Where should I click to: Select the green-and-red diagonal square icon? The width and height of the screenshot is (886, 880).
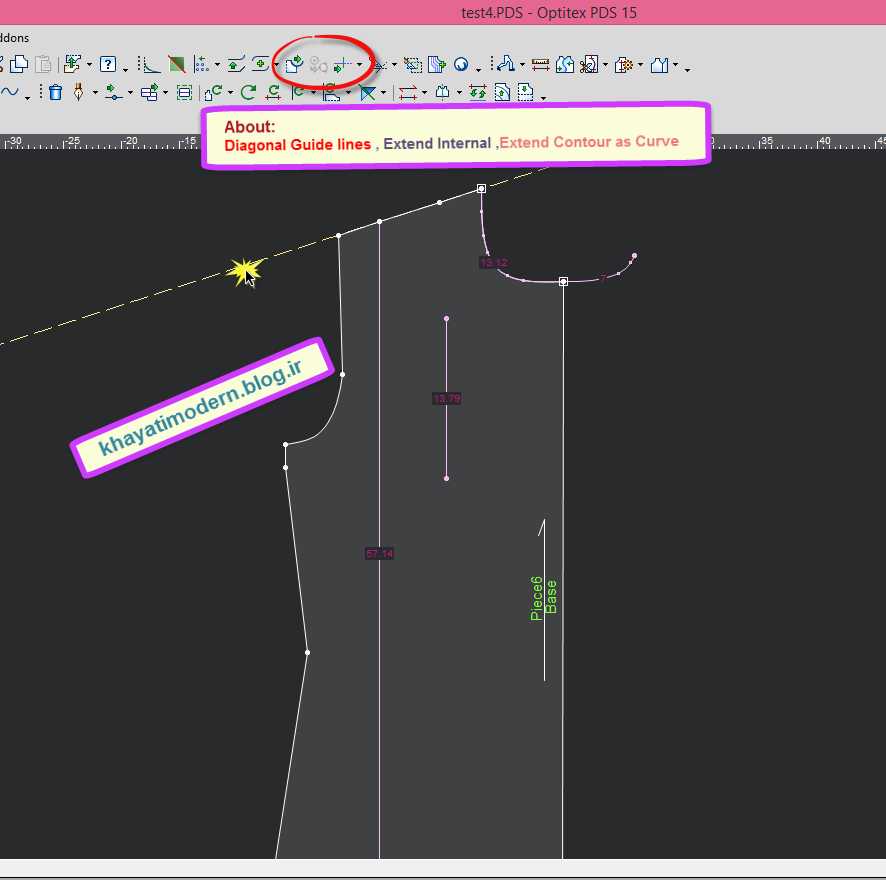(x=176, y=65)
